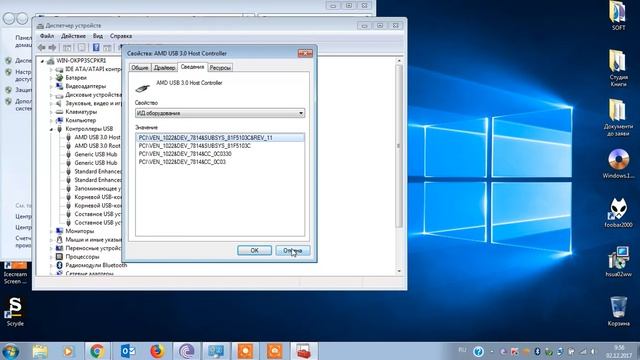640x360 pixels.
Task: Open File Explorer from the taskbar
Action: point(40,351)
